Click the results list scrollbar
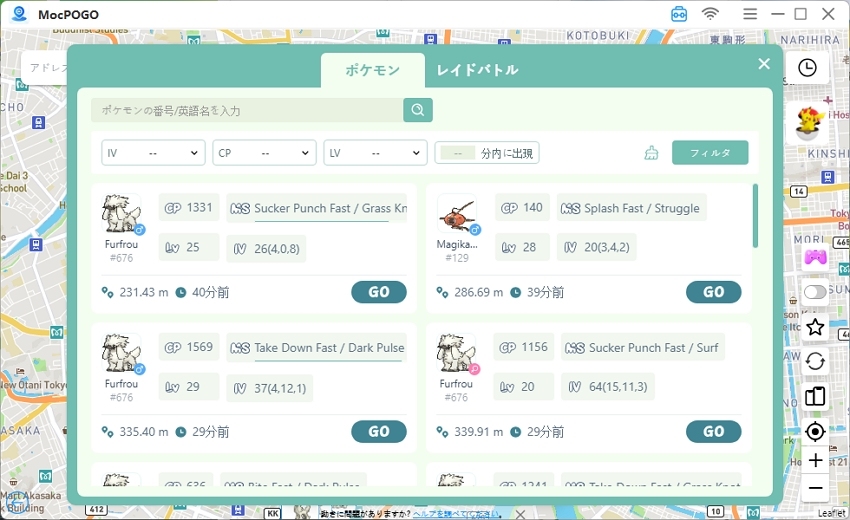This screenshot has width=850, height=520. point(755,216)
